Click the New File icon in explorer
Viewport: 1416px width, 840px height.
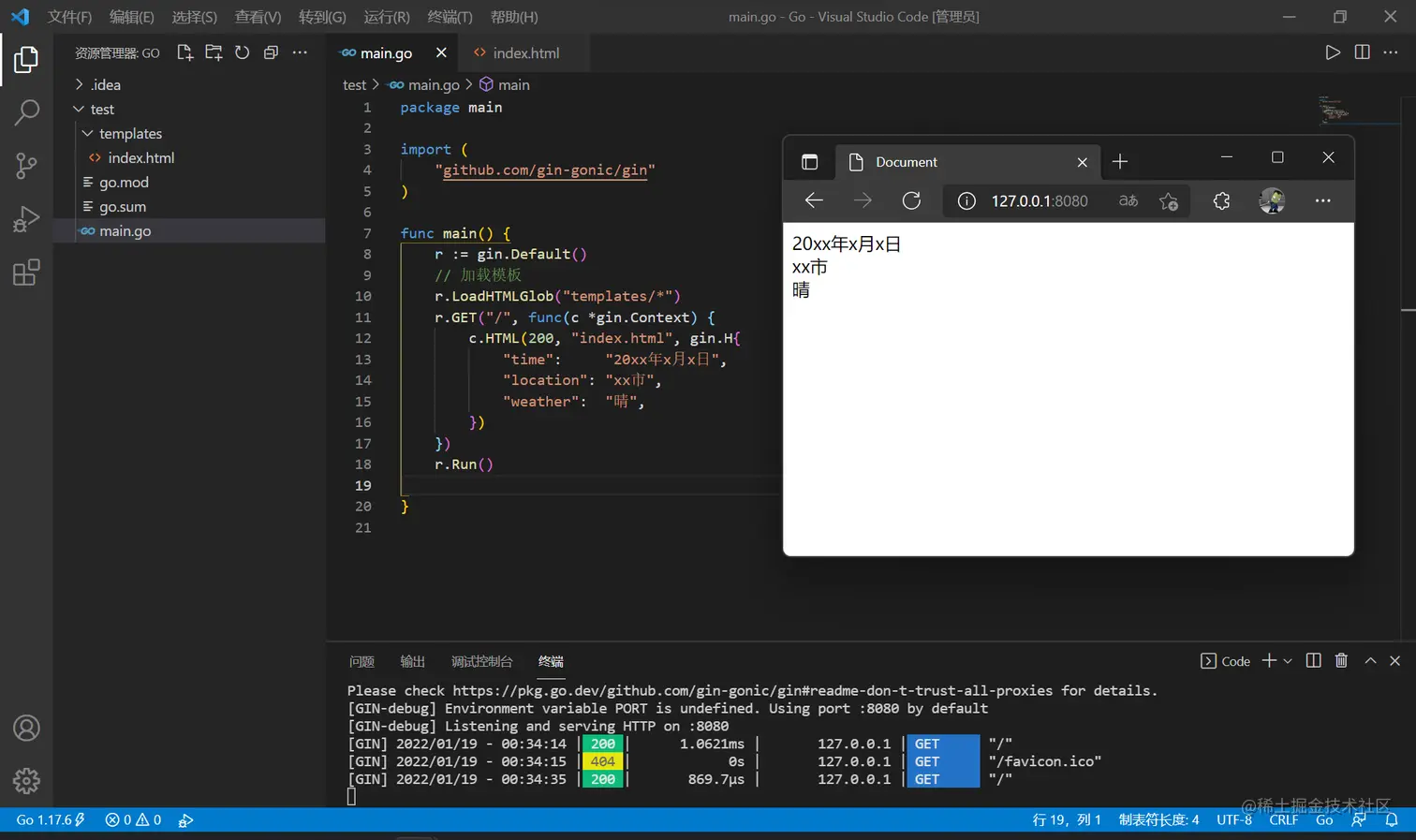[x=184, y=52]
